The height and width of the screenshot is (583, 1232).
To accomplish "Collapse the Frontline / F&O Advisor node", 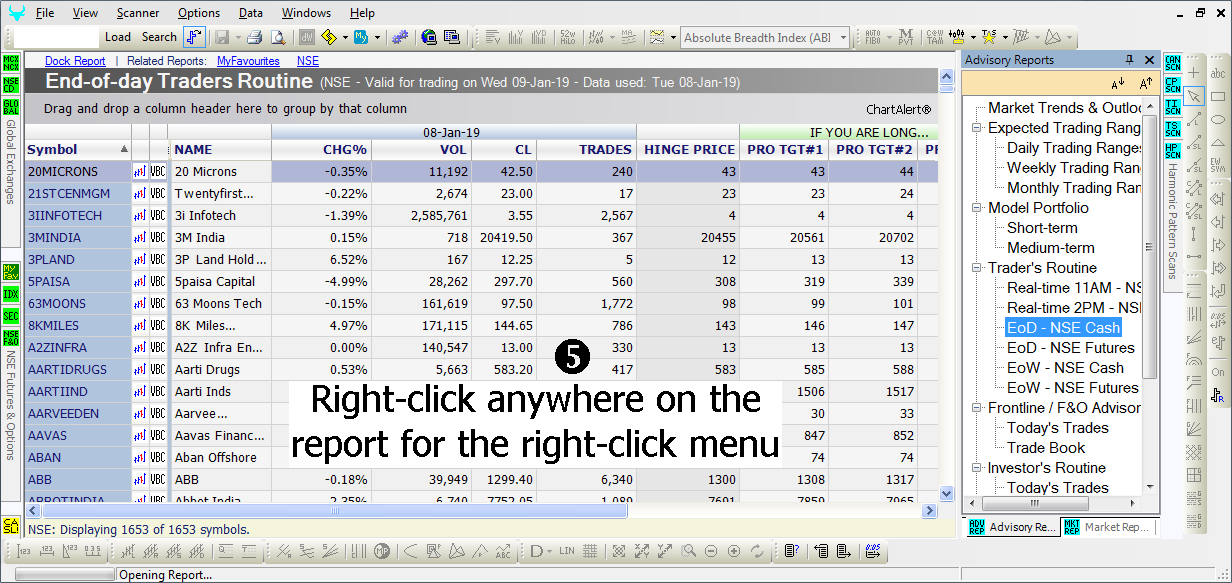I will coord(976,408).
